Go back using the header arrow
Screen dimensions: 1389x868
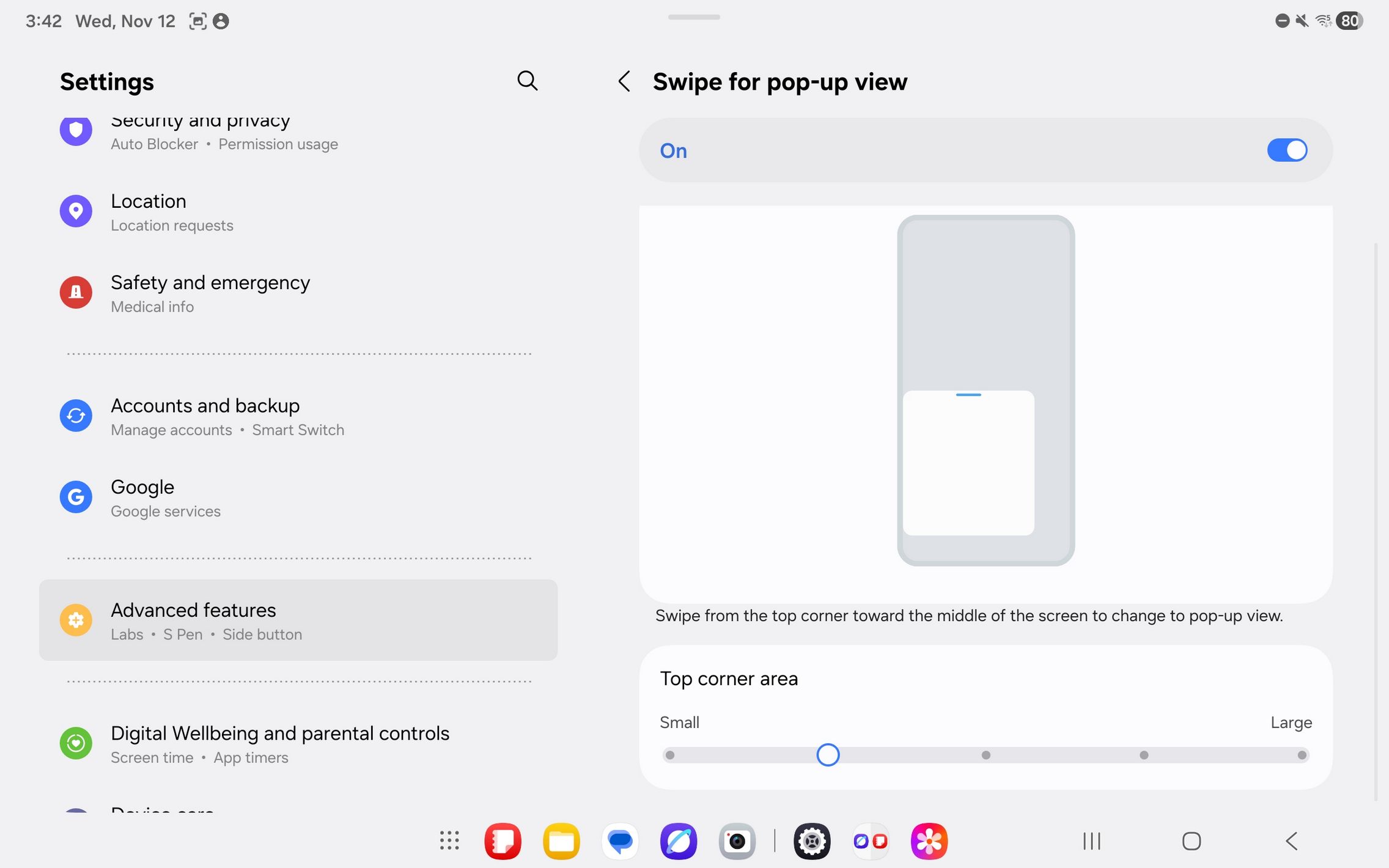pyautogui.click(x=624, y=81)
